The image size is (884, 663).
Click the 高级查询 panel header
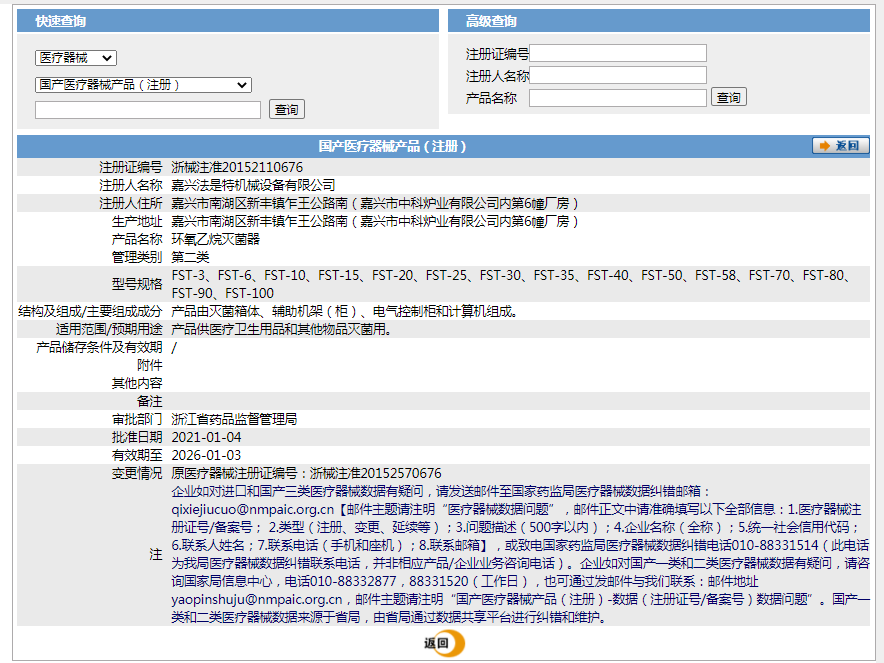[658, 21]
